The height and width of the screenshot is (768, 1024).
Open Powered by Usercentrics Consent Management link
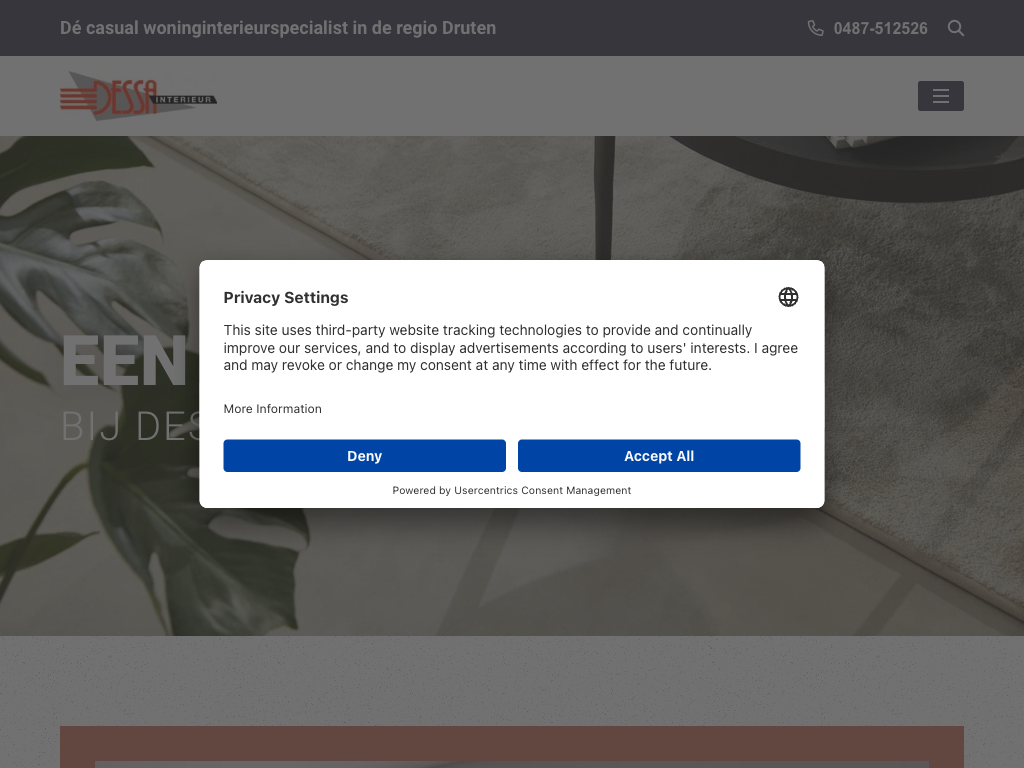click(x=511, y=490)
